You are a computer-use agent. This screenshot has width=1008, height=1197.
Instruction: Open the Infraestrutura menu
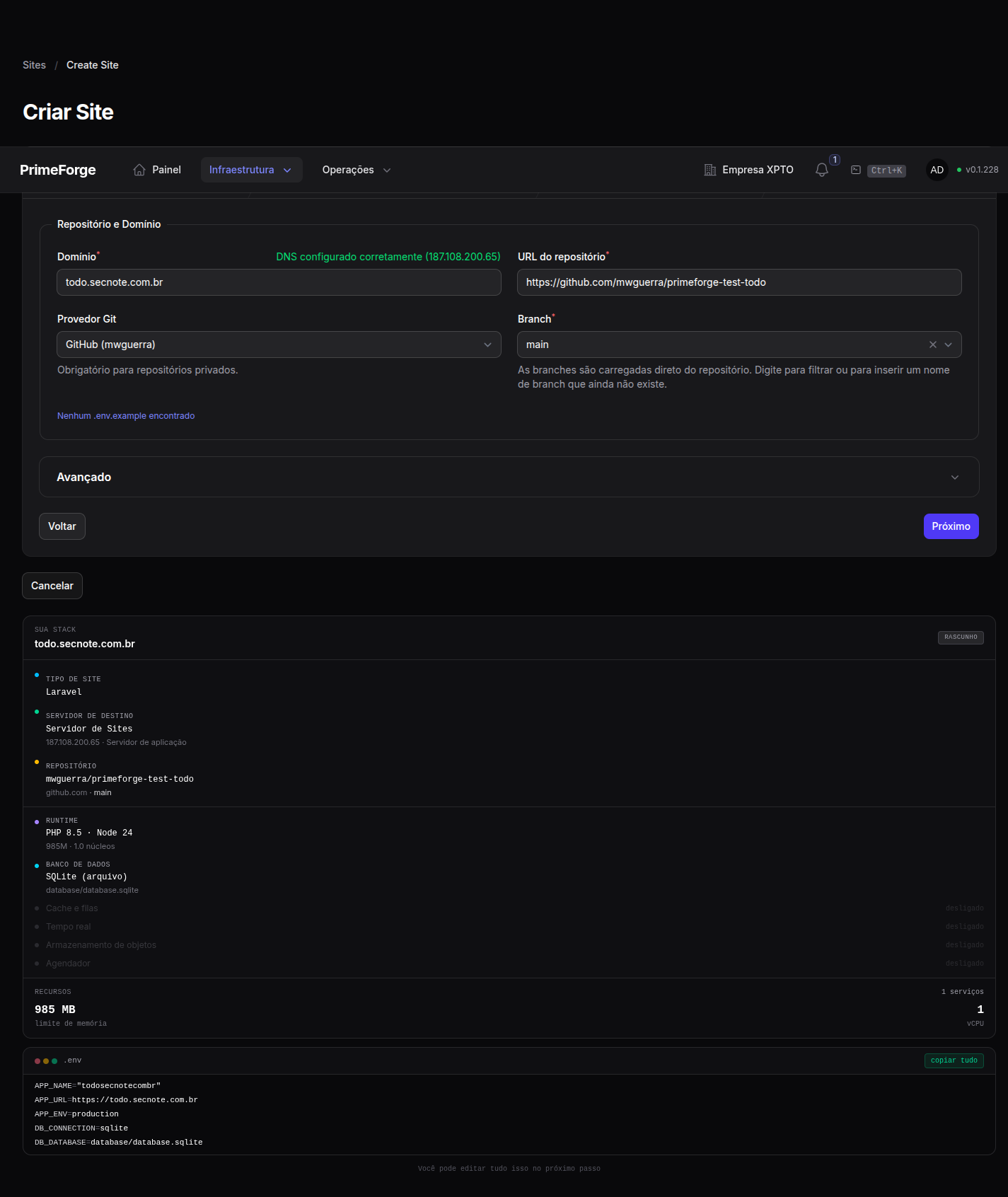coord(251,170)
